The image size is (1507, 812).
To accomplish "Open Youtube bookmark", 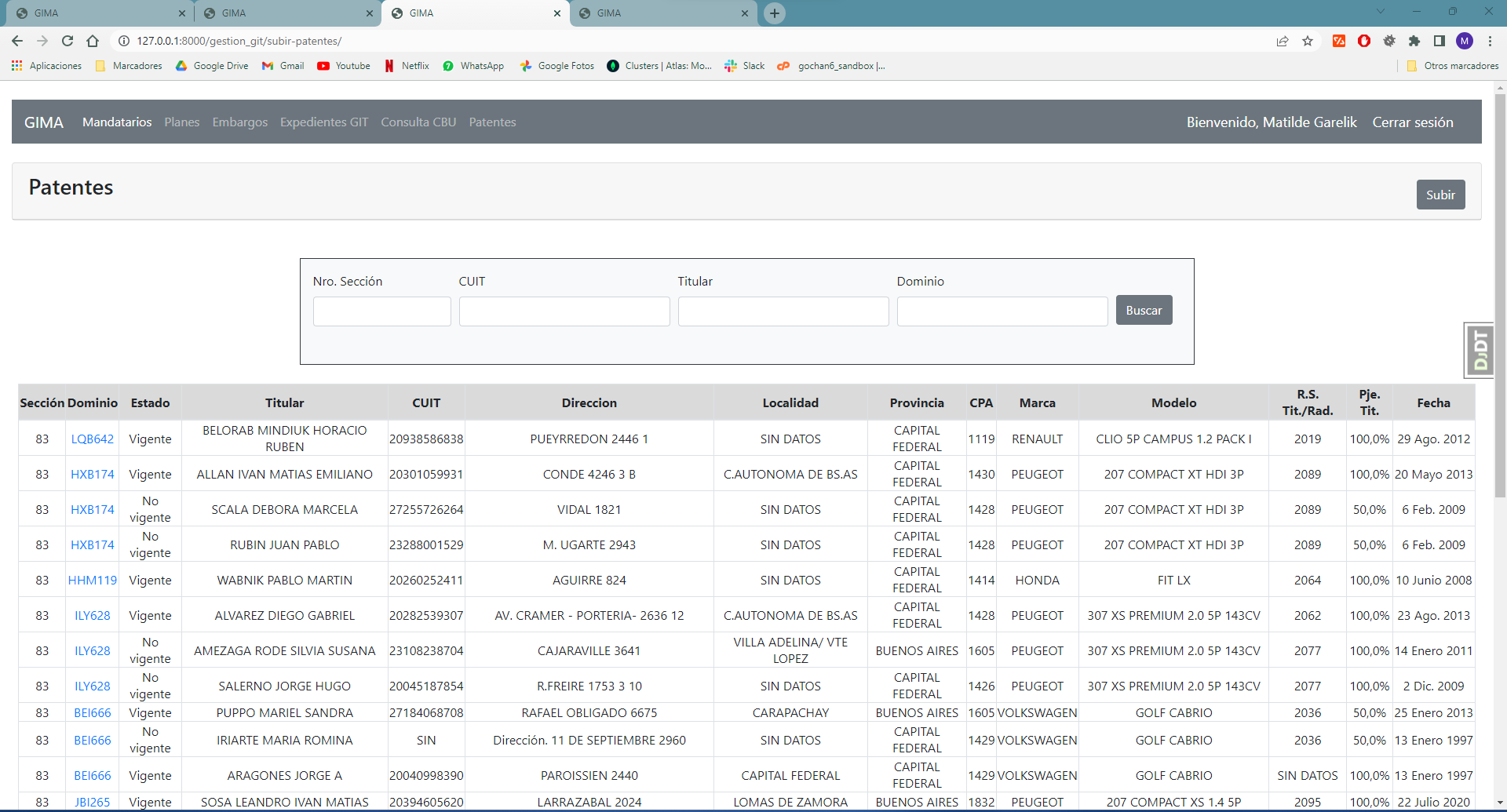I will click(344, 66).
